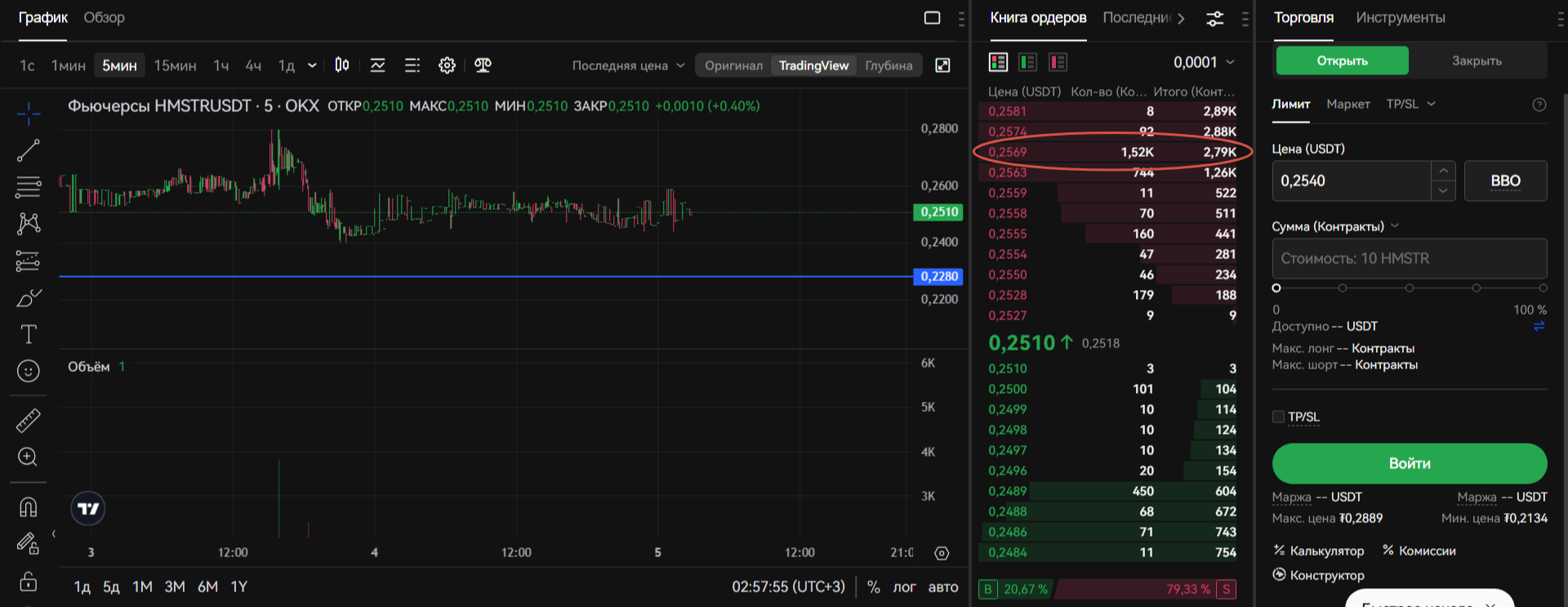The height and width of the screenshot is (607, 1568).
Task: Expand chart to fullscreen
Action: point(942,65)
